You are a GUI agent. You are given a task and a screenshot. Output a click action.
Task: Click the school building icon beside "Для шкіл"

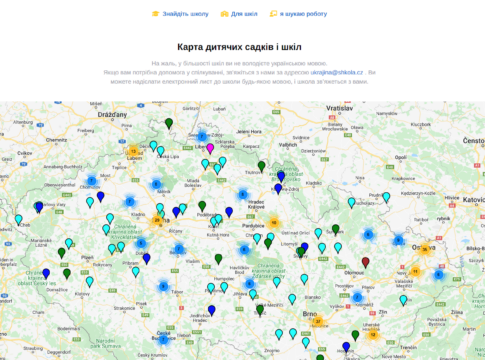pyautogui.click(x=224, y=14)
